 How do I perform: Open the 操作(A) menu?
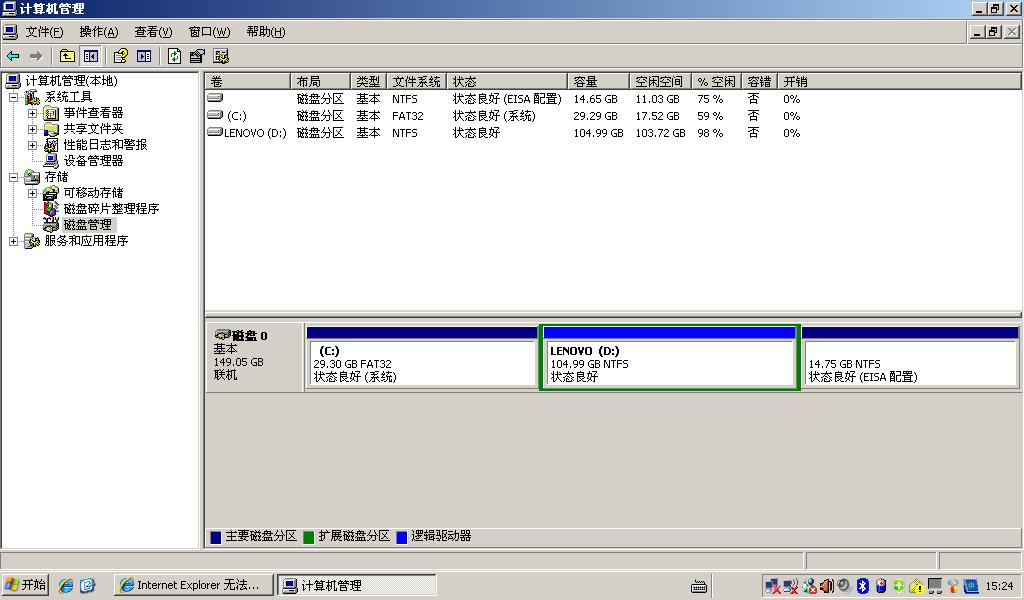(x=98, y=32)
